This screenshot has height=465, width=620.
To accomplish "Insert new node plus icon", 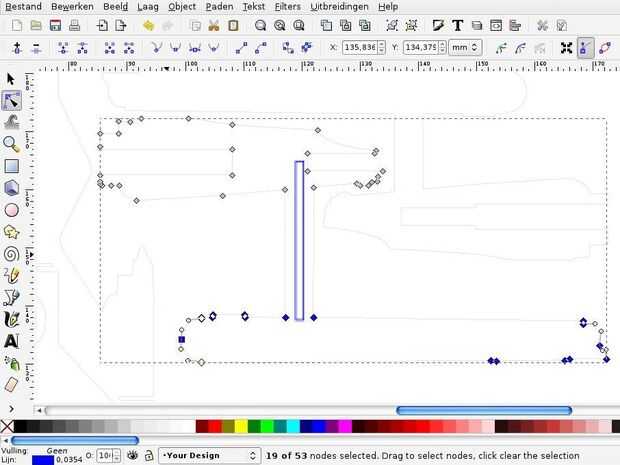I will pos(17,48).
